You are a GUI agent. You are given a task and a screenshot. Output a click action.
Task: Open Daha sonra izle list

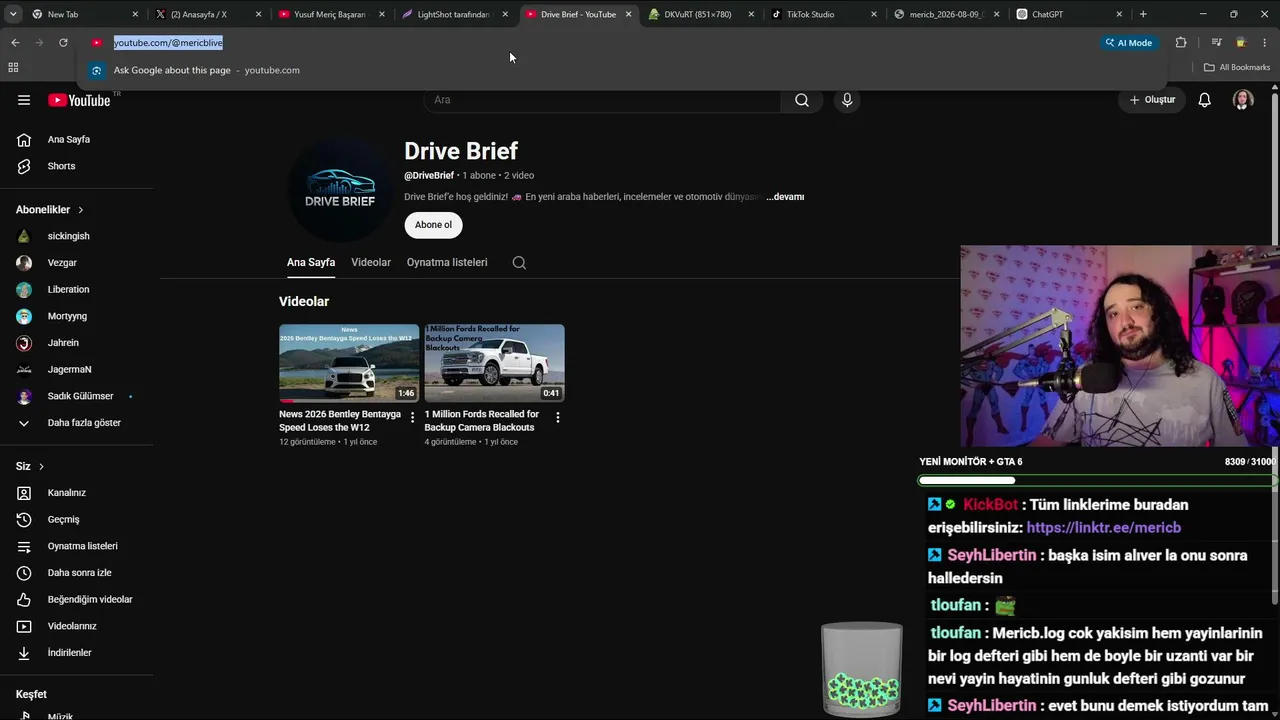click(77, 573)
